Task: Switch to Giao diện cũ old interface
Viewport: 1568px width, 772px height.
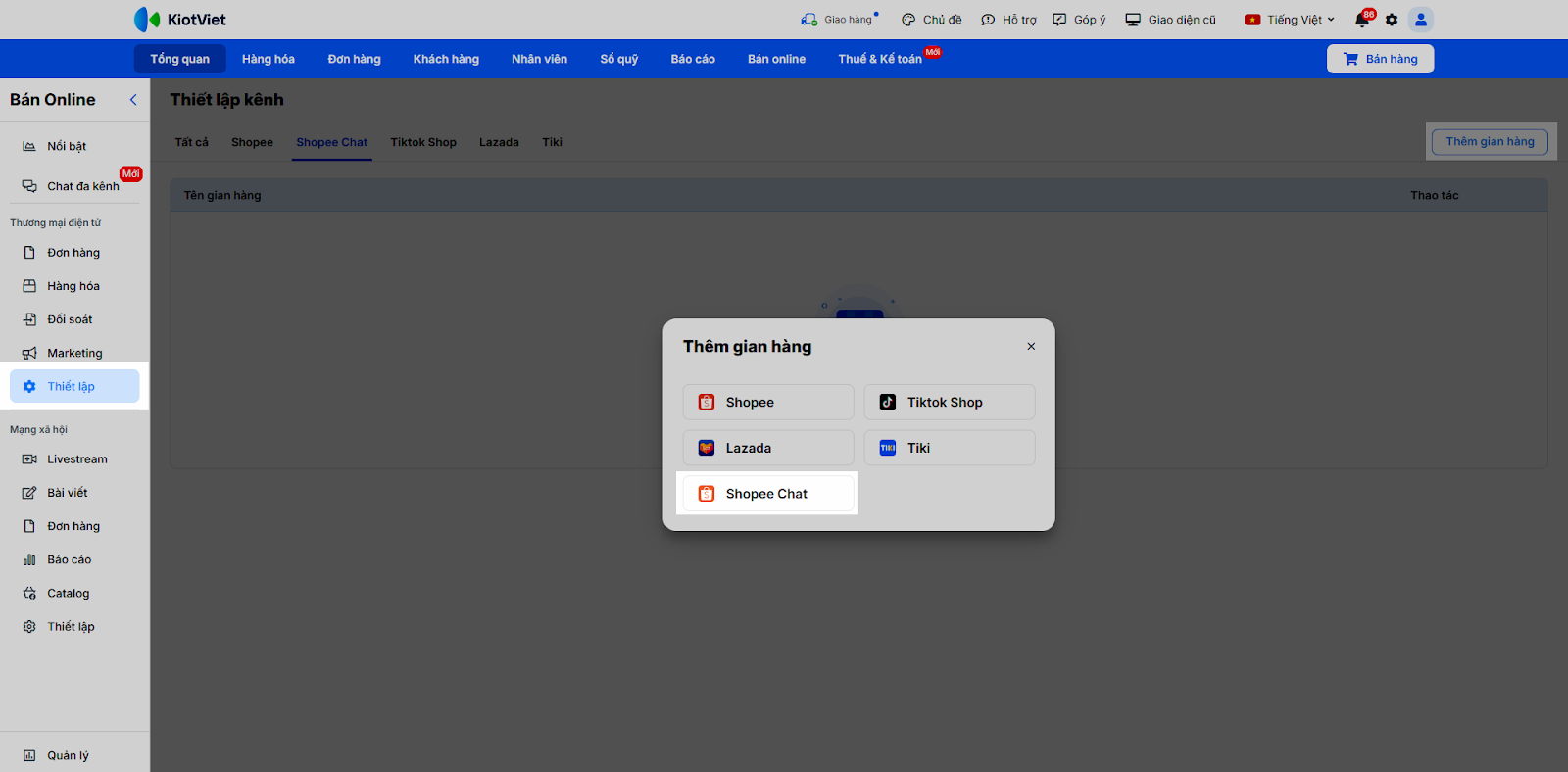Action: pyautogui.click(x=1170, y=20)
